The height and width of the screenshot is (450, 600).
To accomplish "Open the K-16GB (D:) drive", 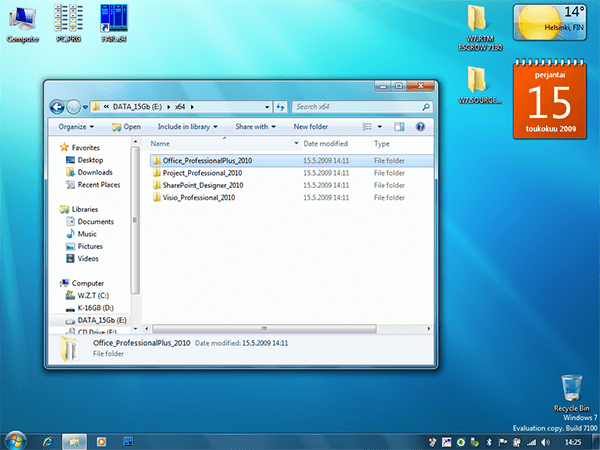I will [90, 308].
